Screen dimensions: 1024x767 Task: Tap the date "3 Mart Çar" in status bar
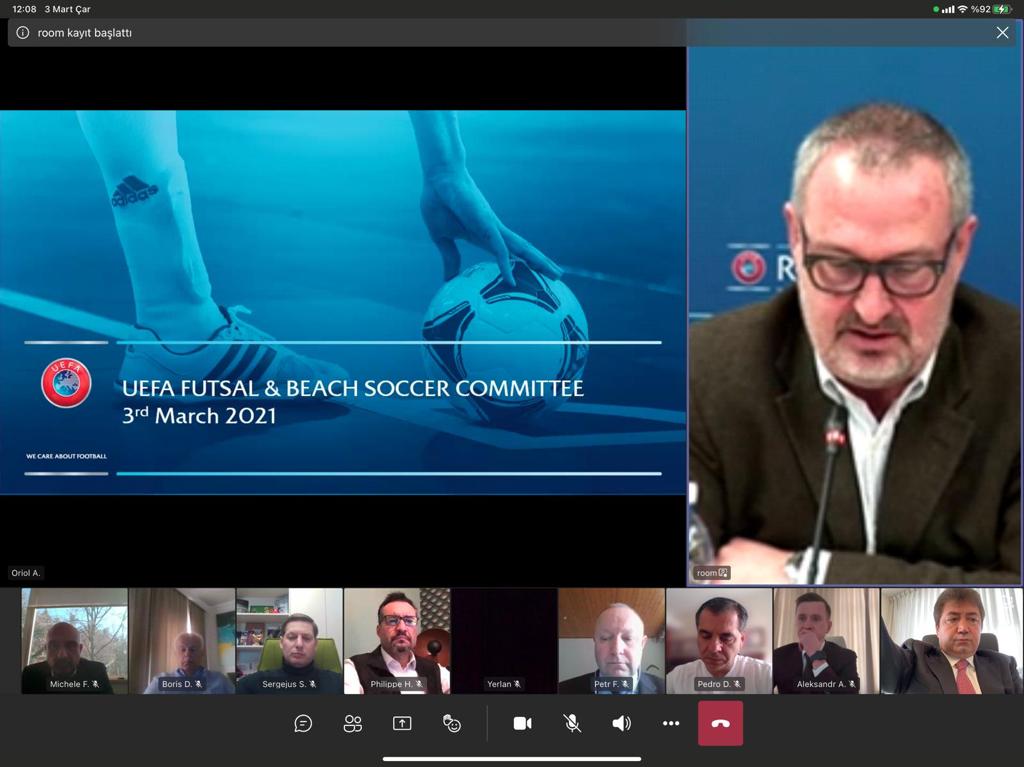(x=67, y=9)
